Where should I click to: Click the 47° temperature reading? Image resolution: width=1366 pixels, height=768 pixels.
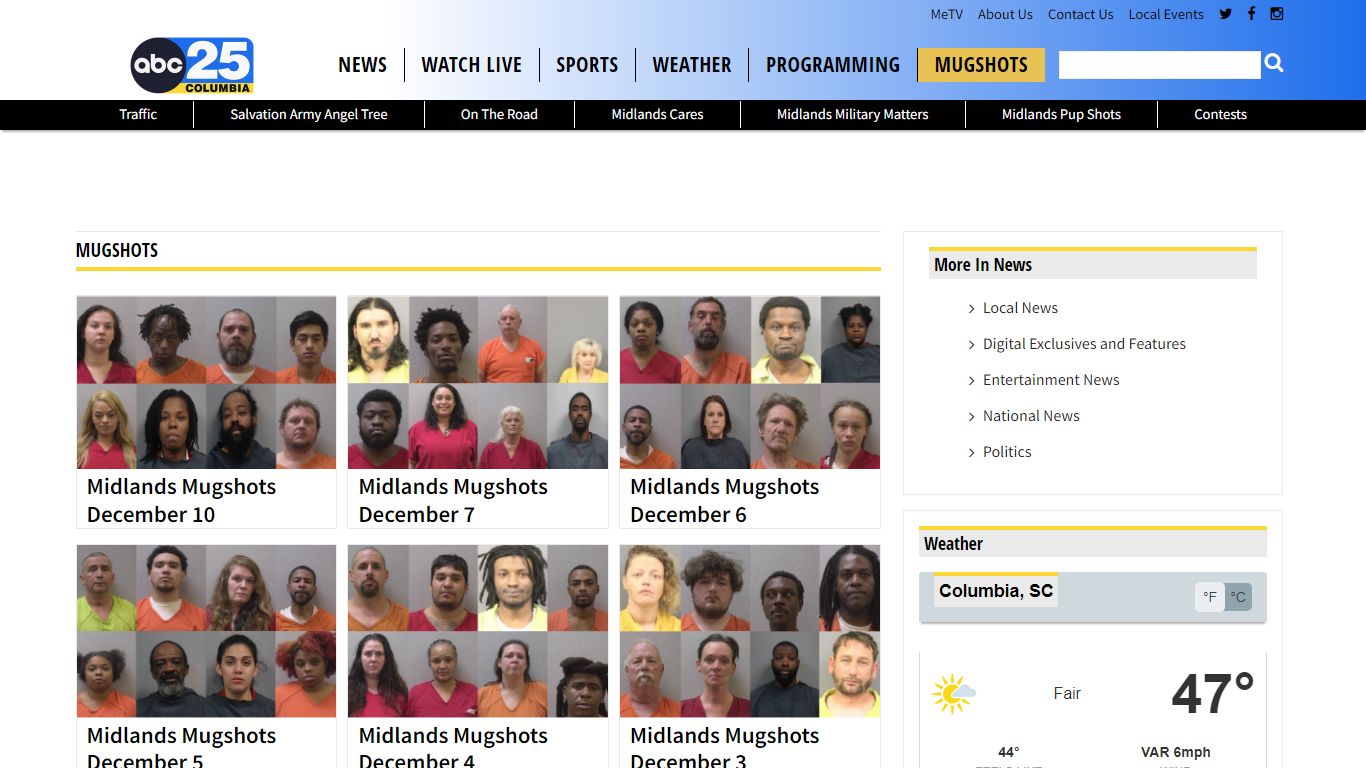click(x=1212, y=694)
